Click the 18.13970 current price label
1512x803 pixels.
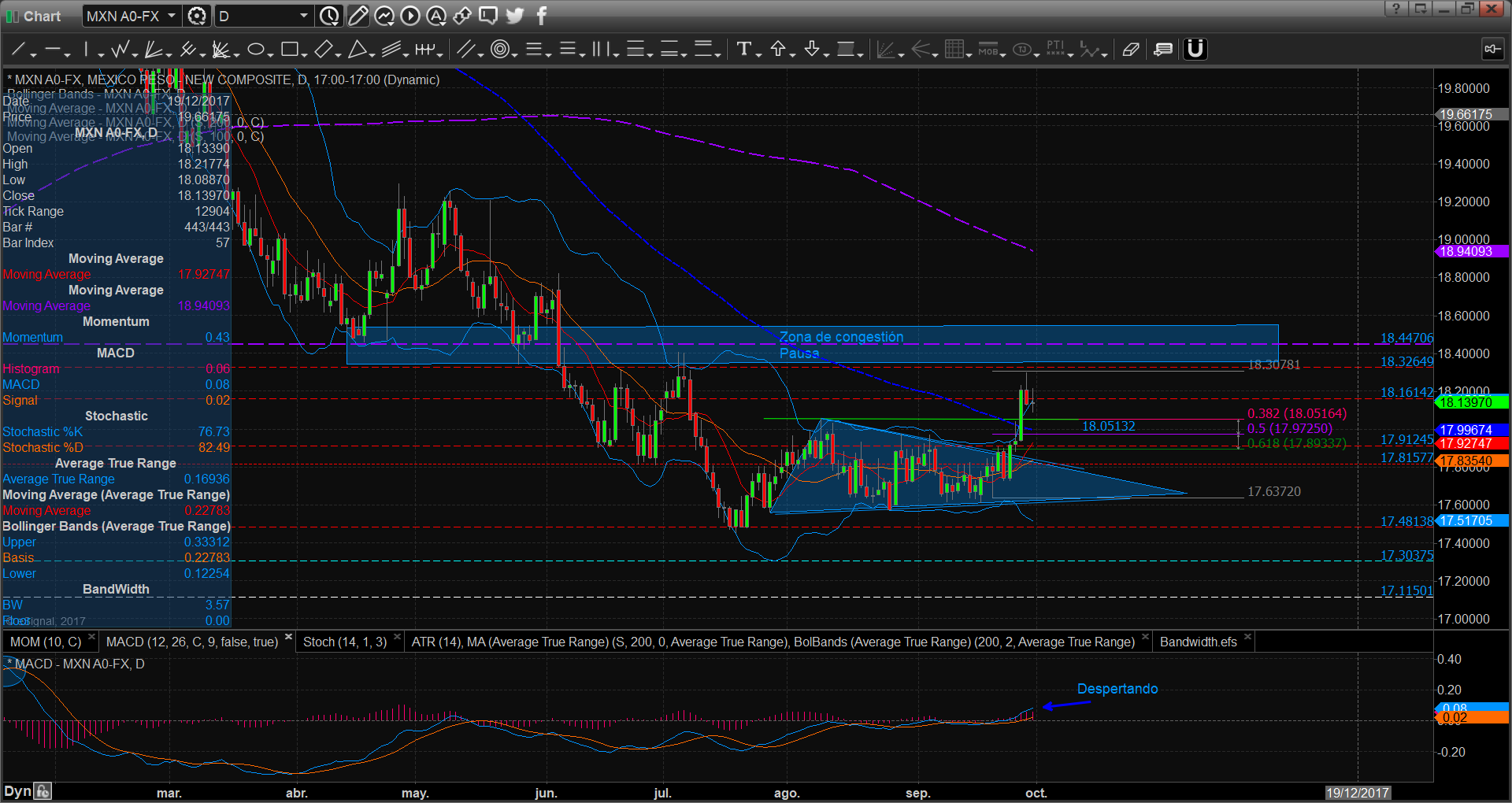1471,402
